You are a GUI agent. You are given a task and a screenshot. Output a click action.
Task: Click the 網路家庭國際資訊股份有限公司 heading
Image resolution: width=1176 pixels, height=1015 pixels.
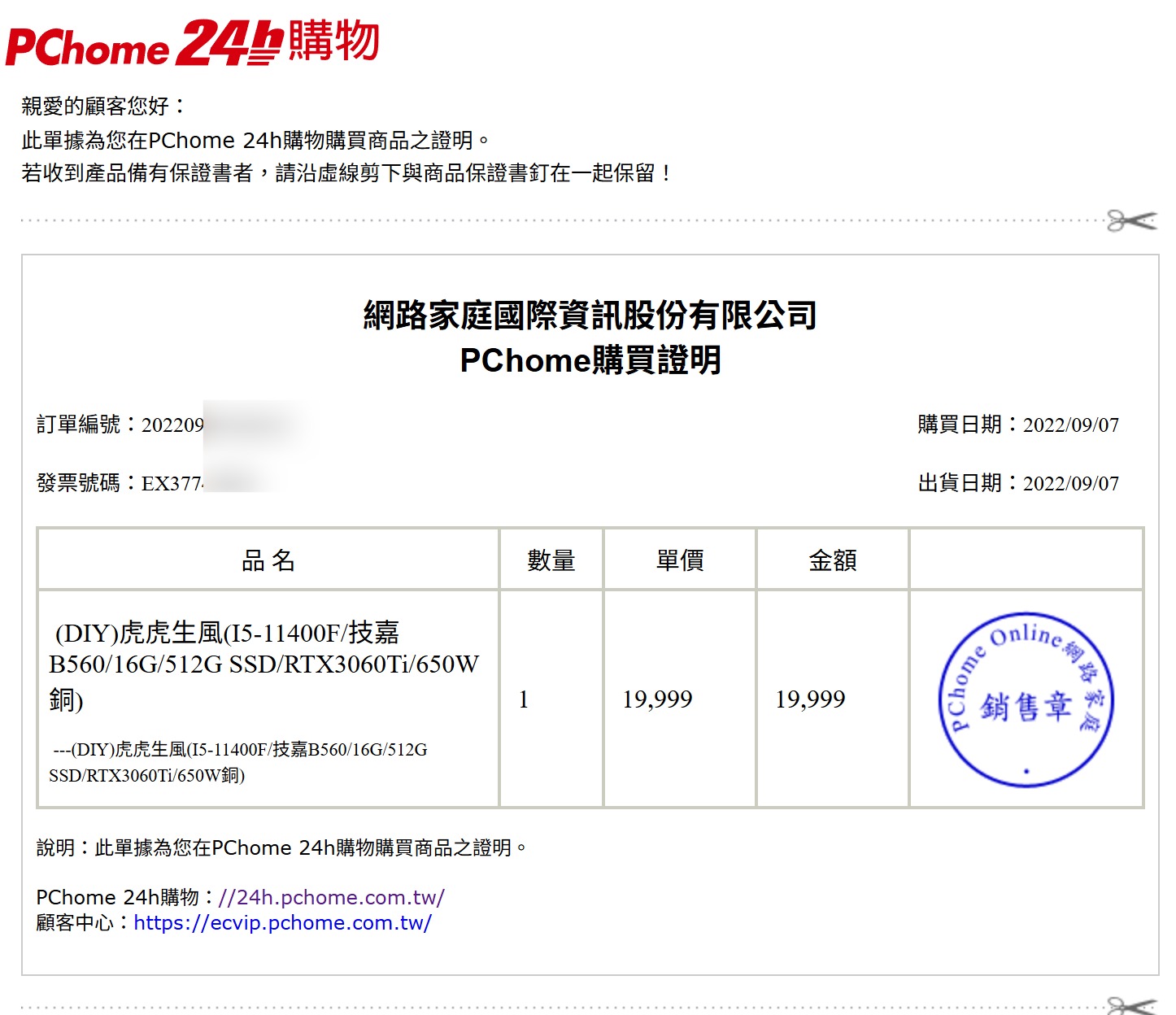coord(590,315)
